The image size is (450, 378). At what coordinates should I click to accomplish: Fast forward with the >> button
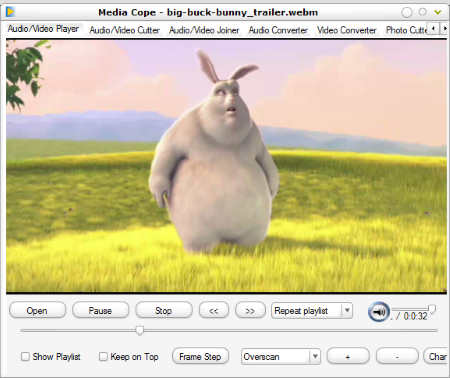(x=250, y=310)
